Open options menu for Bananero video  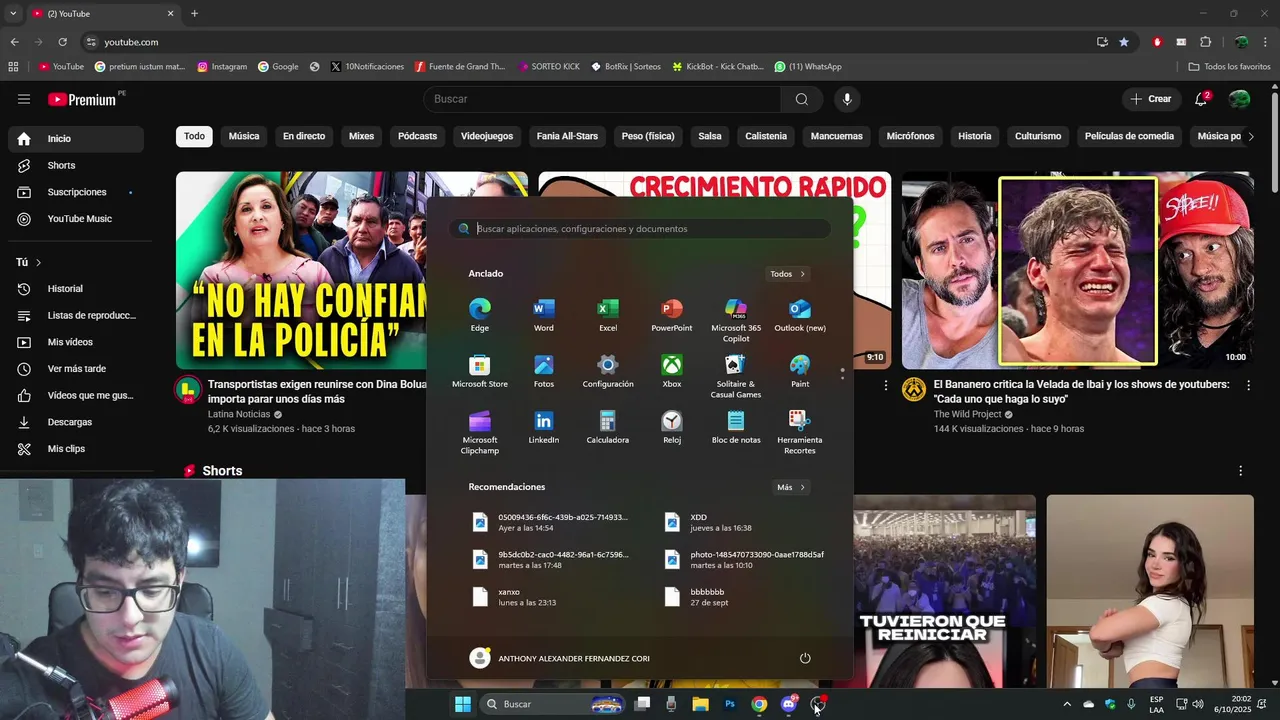click(x=1248, y=385)
